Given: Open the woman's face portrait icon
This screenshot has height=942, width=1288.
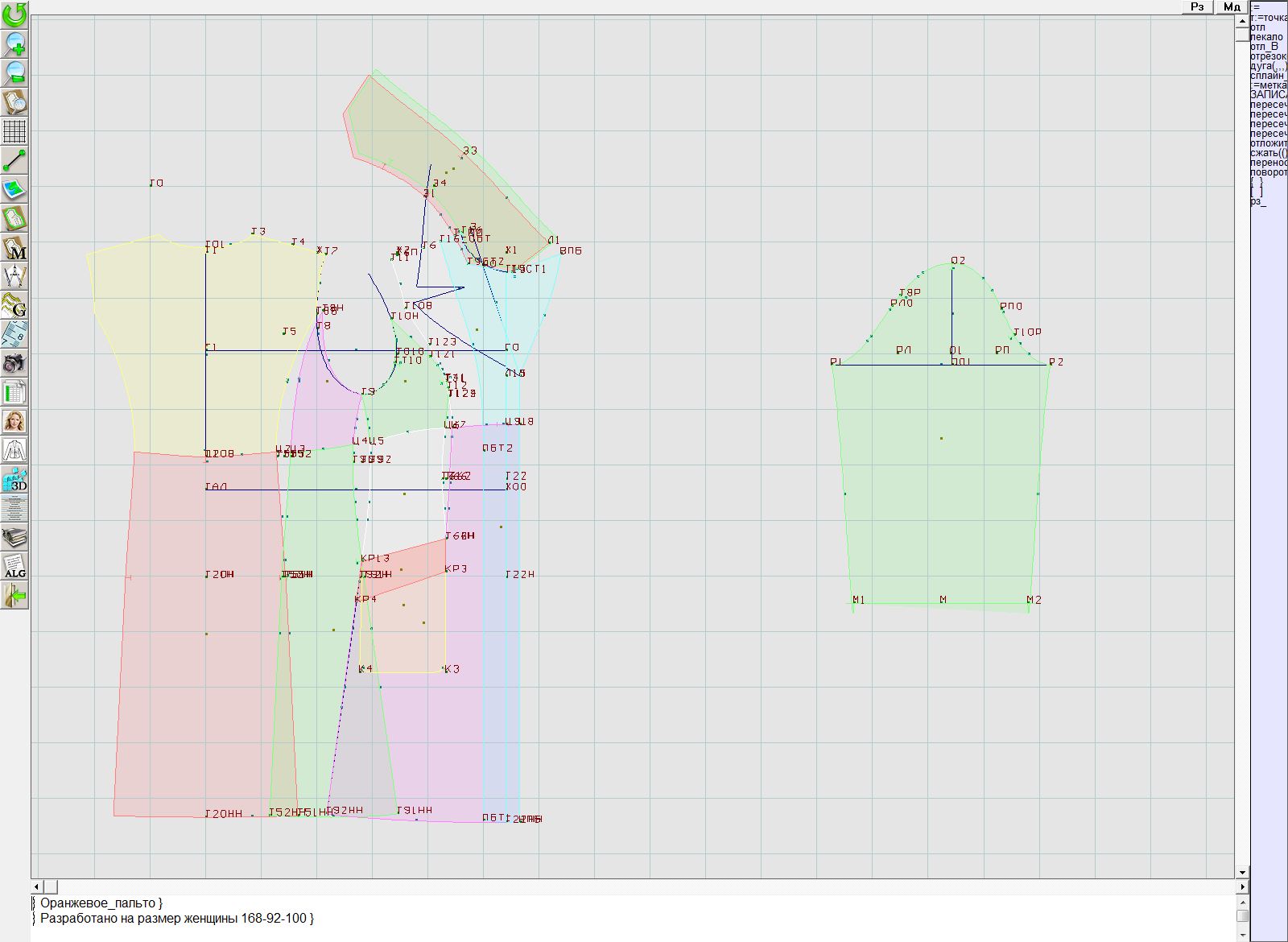Looking at the screenshot, I should (14, 421).
